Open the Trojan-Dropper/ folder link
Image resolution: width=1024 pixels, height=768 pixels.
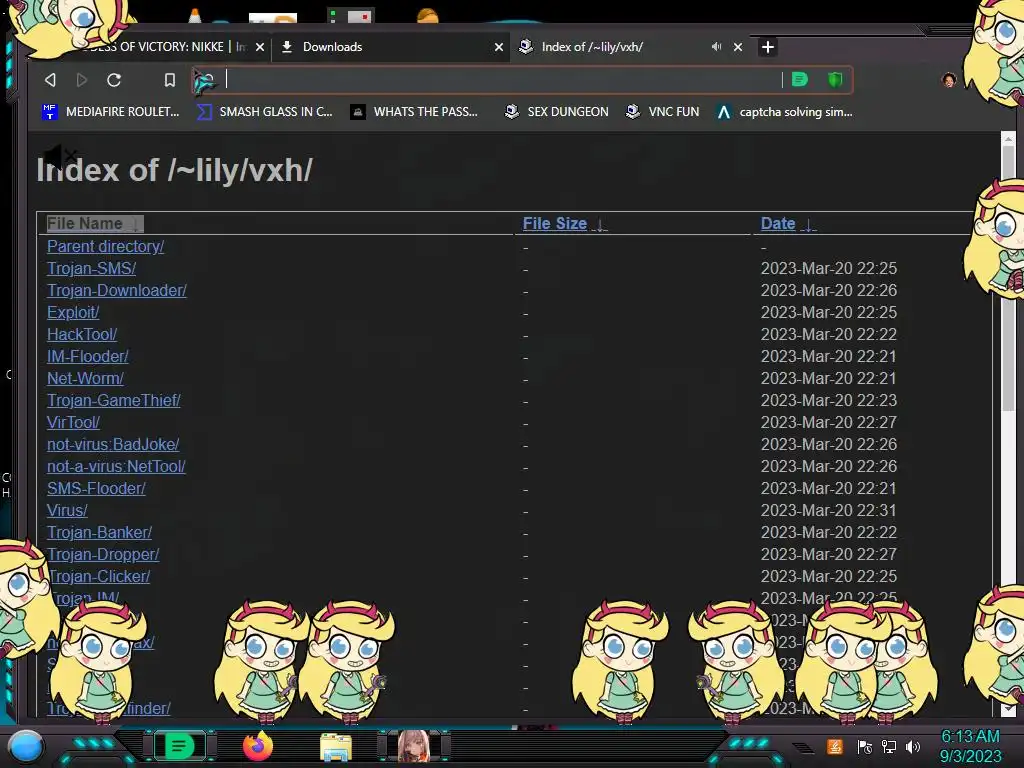[x=103, y=554]
